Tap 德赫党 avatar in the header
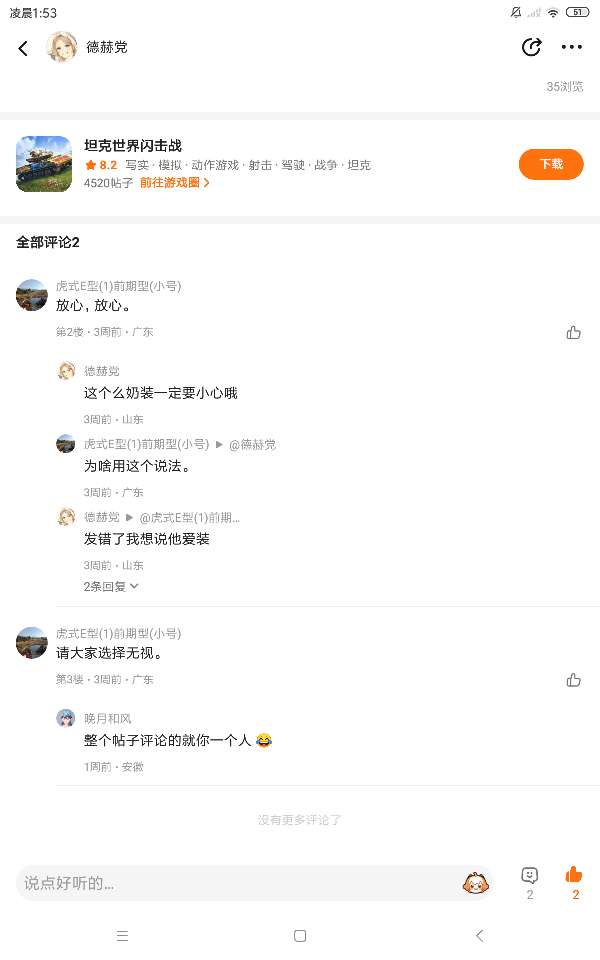Image resolution: width=600 pixels, height=960 pixels. click(x=62, y=47)
